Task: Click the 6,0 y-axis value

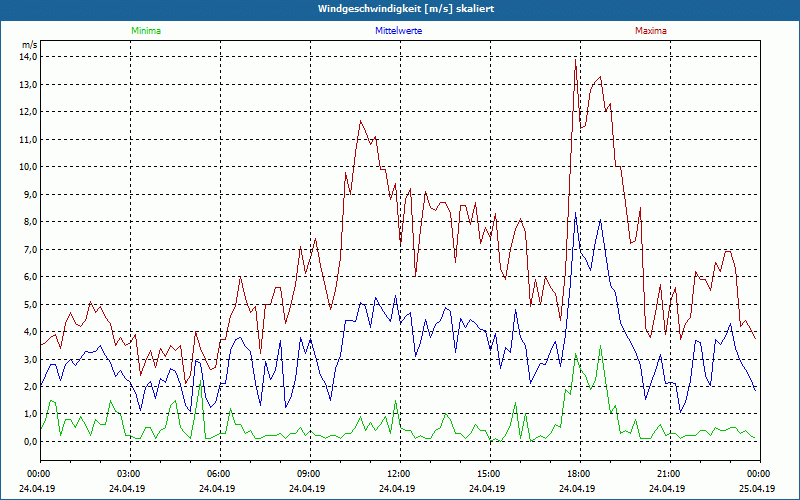Action: pyautogui.click(x=31, y=277)
